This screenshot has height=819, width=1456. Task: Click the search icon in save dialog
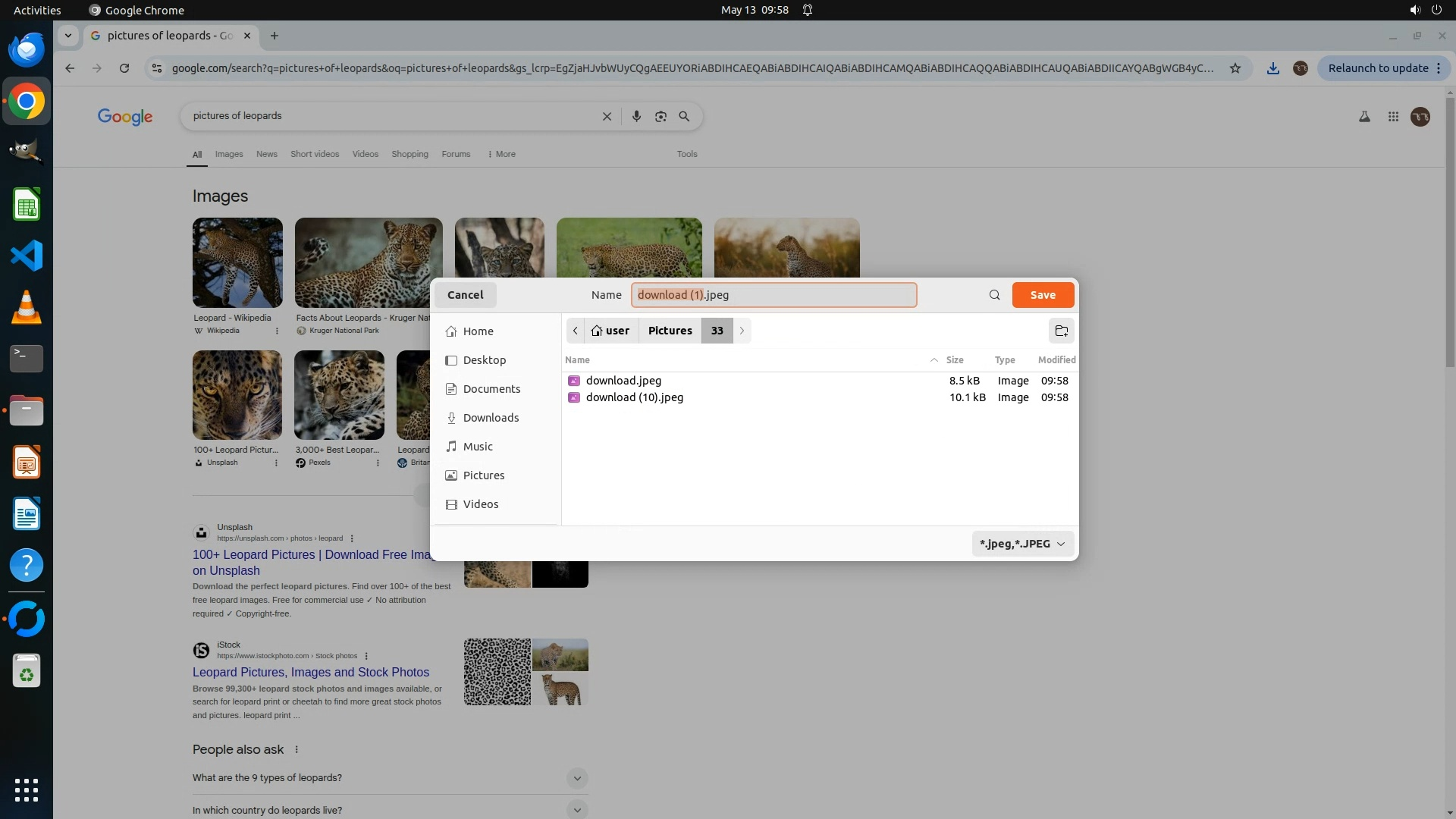coord(994,295)
